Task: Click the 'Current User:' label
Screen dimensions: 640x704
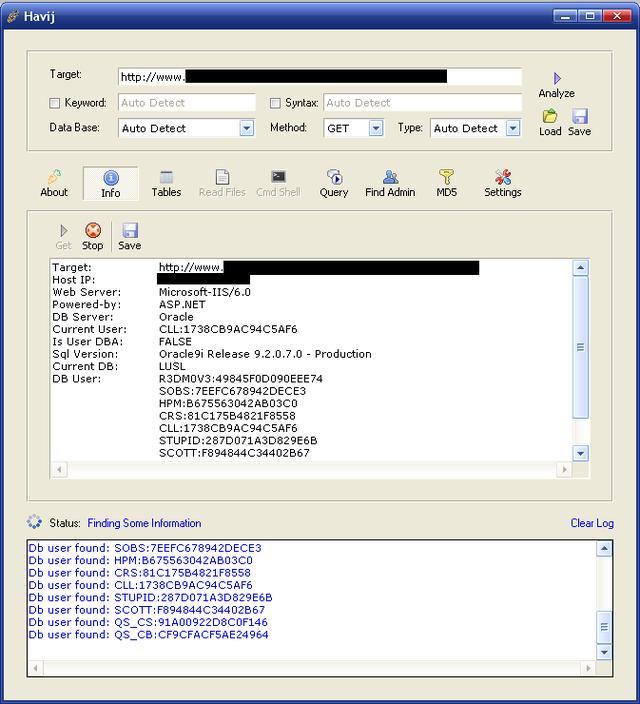Action: (89, 330)
